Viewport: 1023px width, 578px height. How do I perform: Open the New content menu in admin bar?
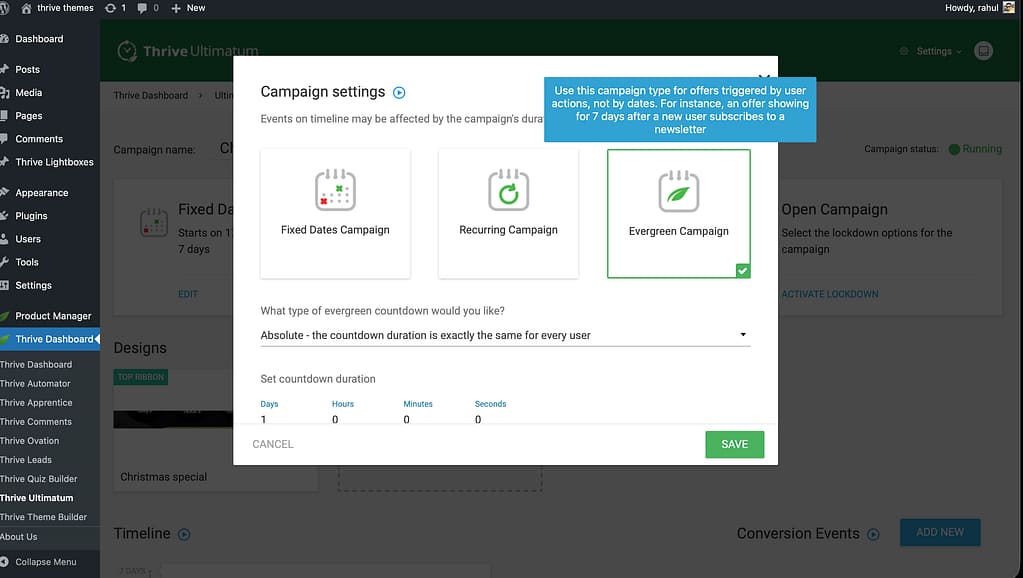pos(188,8)
